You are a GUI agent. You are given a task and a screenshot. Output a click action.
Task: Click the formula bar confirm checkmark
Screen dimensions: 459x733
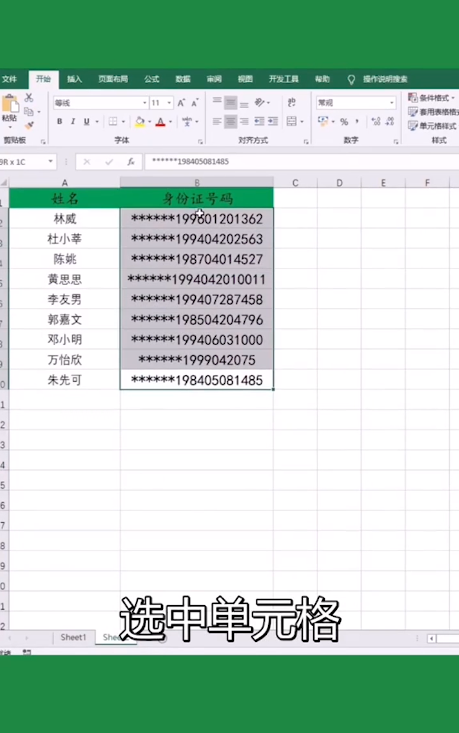pyautogui.click(x=109, y=162)
